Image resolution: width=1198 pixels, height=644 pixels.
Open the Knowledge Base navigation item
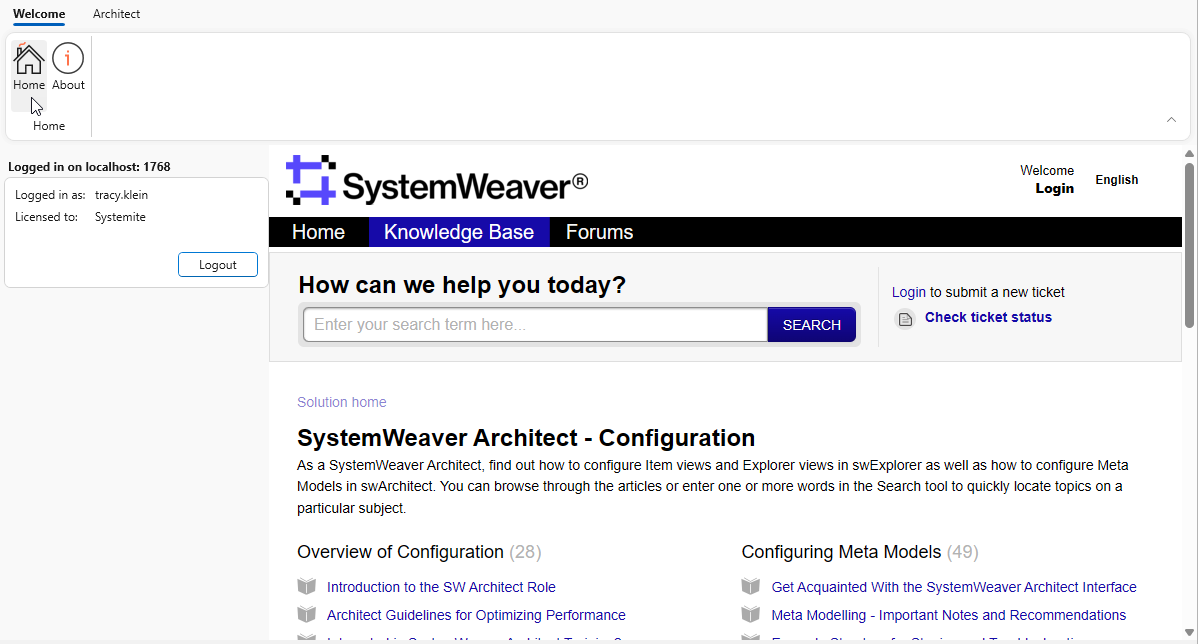[458, 232]
